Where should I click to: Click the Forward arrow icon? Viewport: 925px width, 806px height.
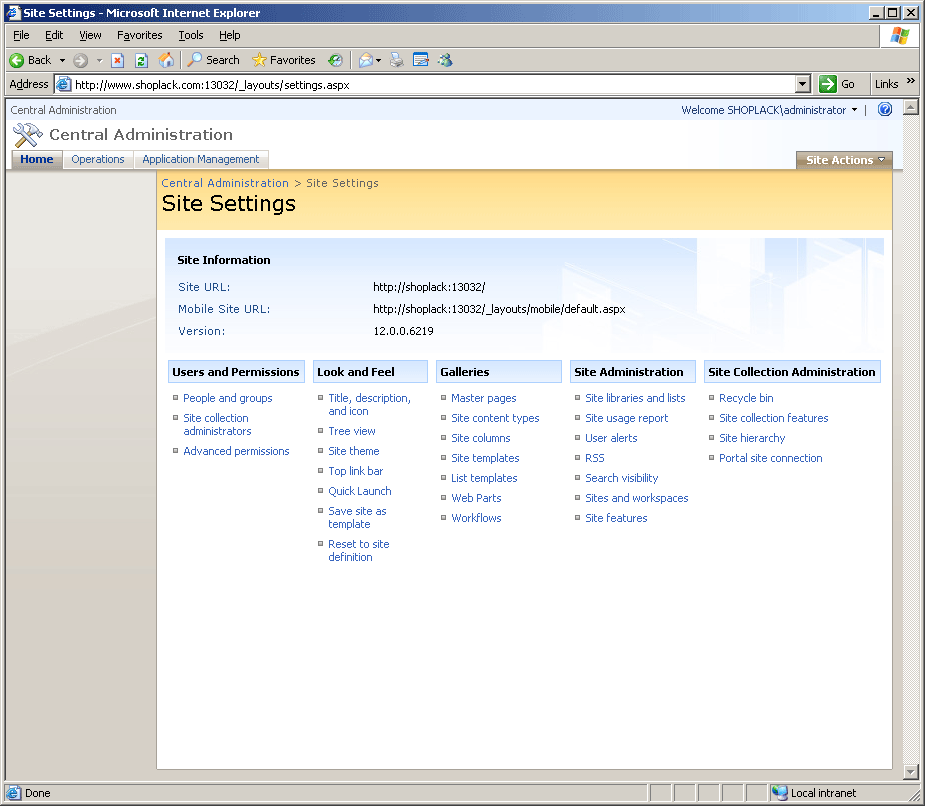tap(81, 60)
